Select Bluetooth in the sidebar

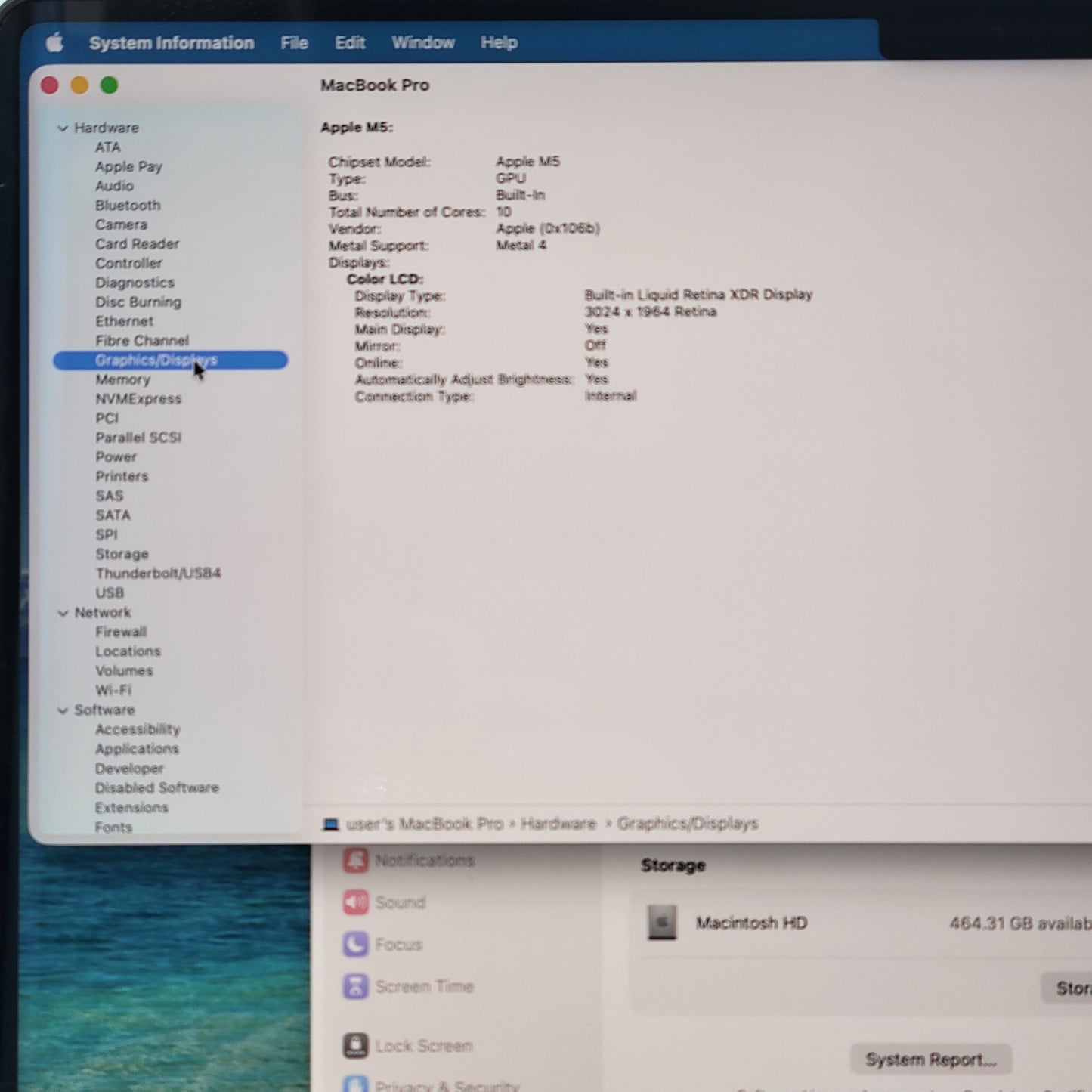(x=128, y=206)
